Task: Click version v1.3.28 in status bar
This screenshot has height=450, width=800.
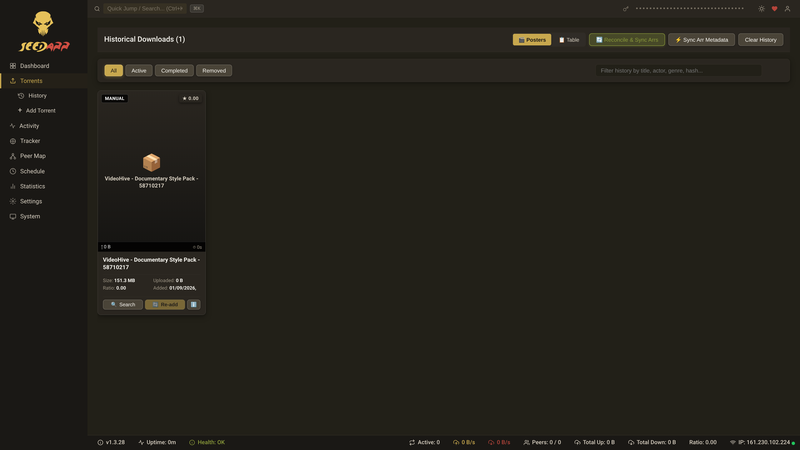Action: pyautogui.click(x=111, y=442)
